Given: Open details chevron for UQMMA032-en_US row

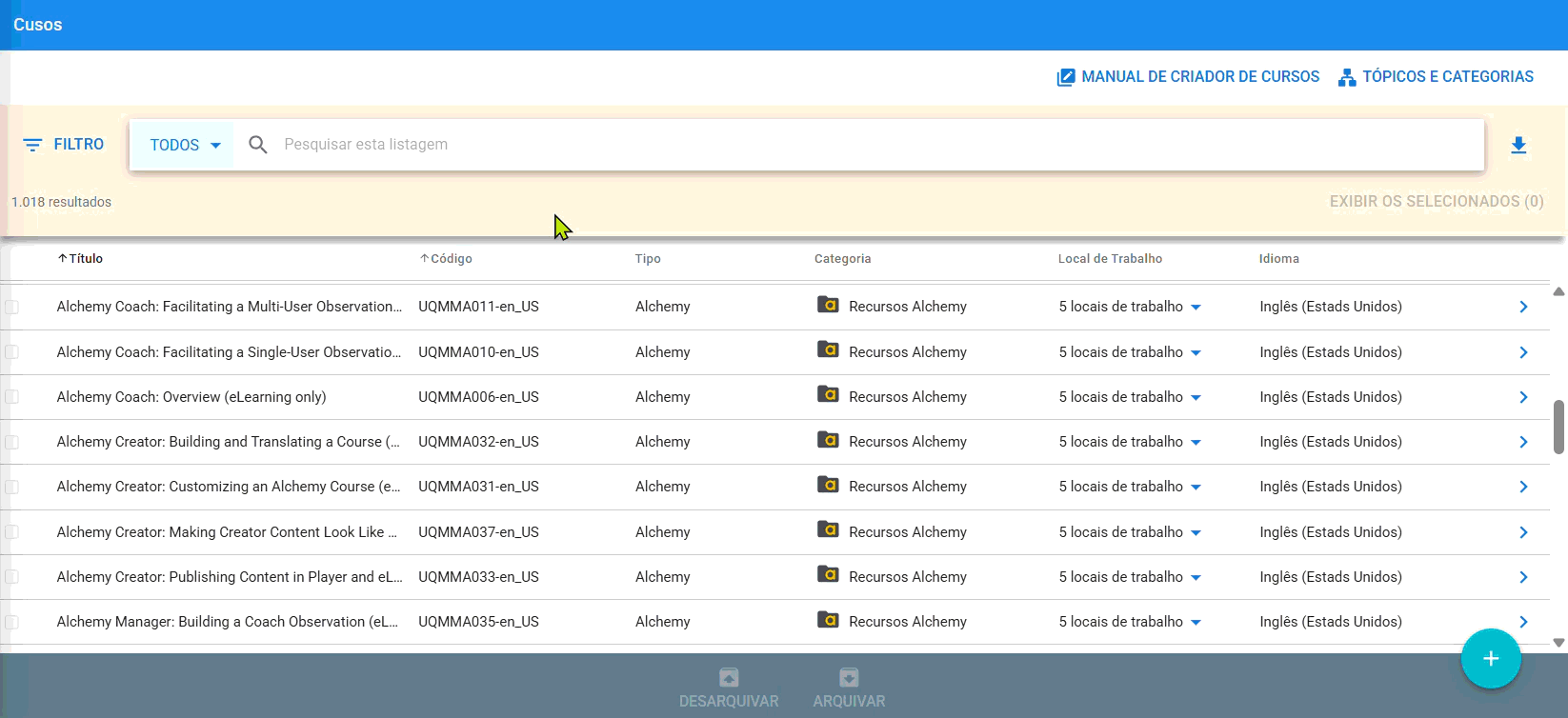Looking at the screenshot, I should pos(1523,442).
